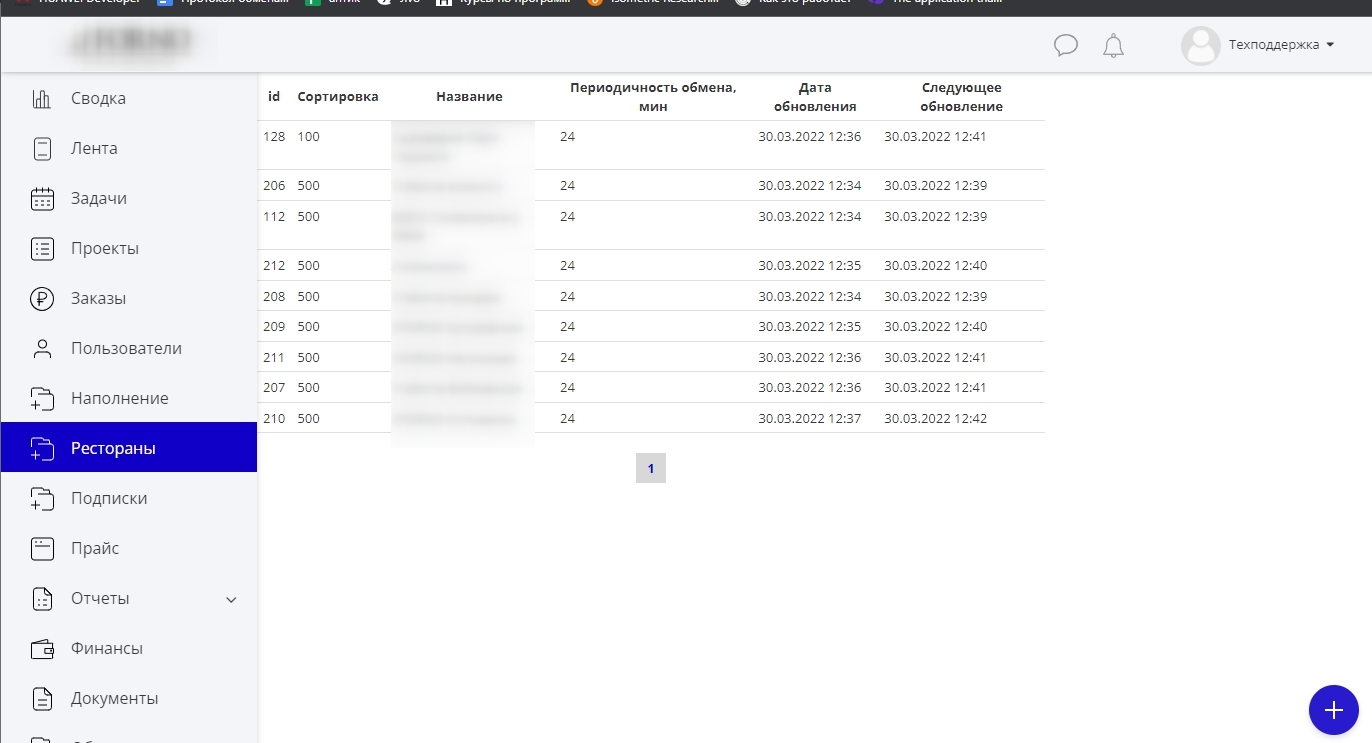Click the Сводка chart icon

pyautogui.click(x=42, y=98)
